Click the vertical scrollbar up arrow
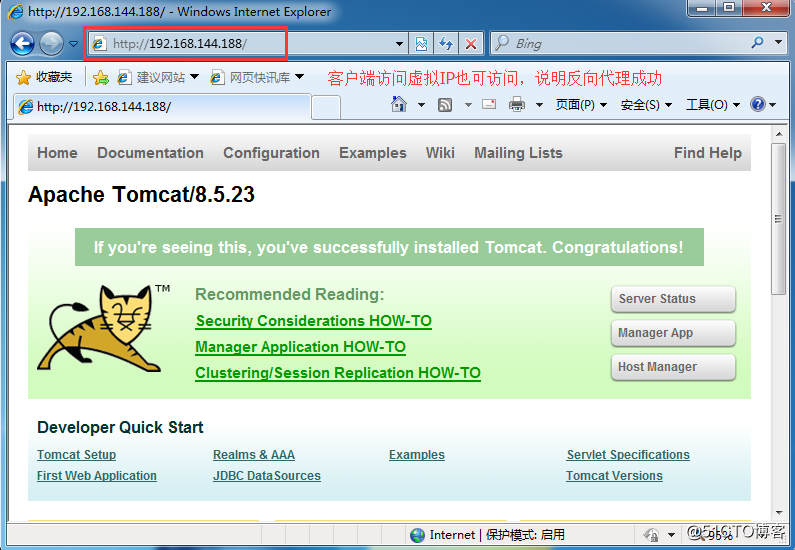This screenshot has width=795, height=550. click(x=779, y=134)
